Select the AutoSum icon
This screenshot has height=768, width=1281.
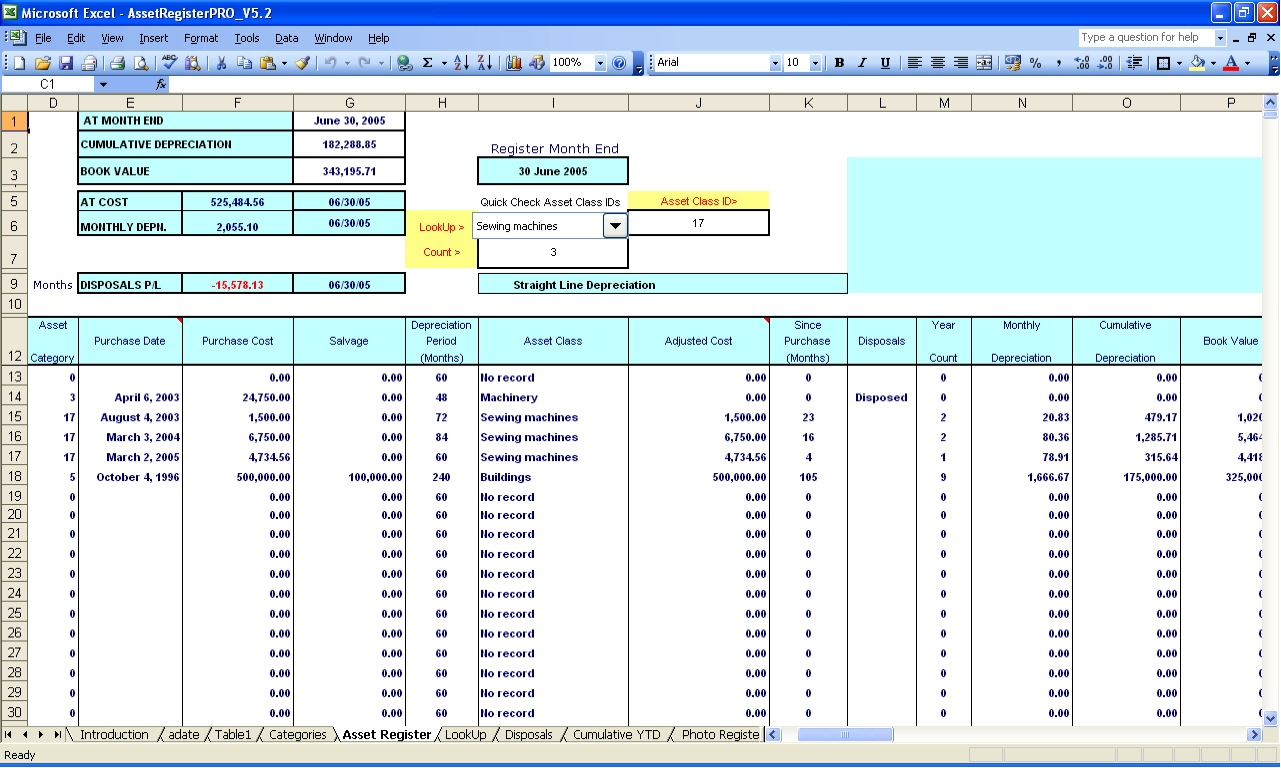tap(428, 63)
